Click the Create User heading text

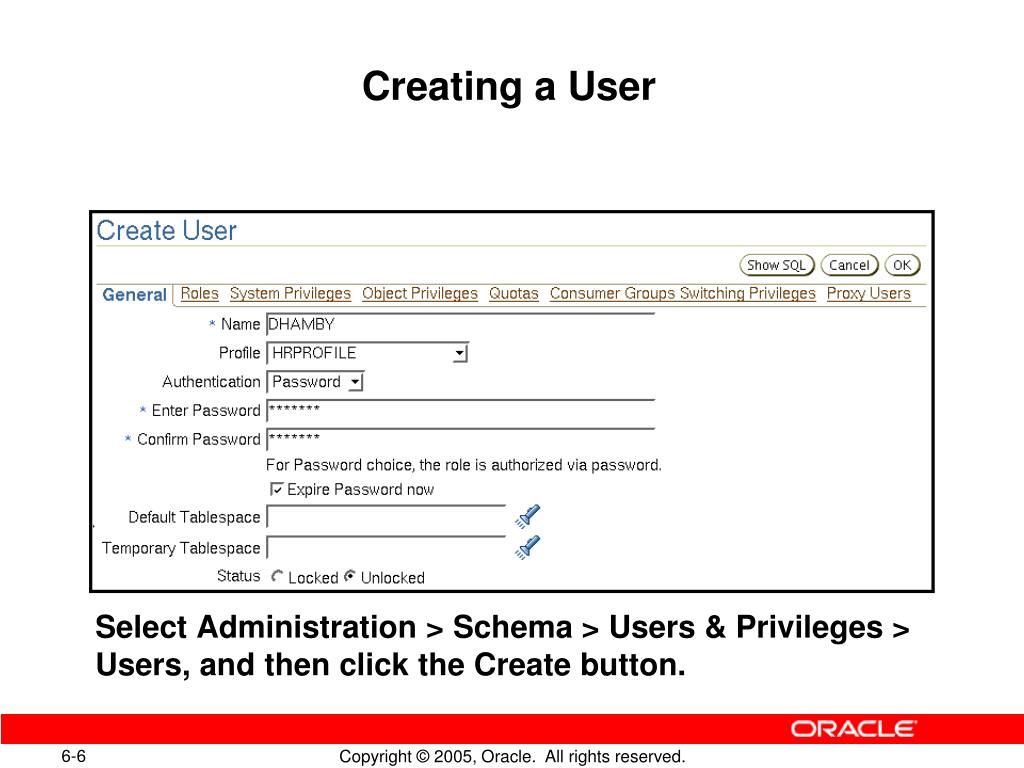pyautogui.click(x=167, y=231)
